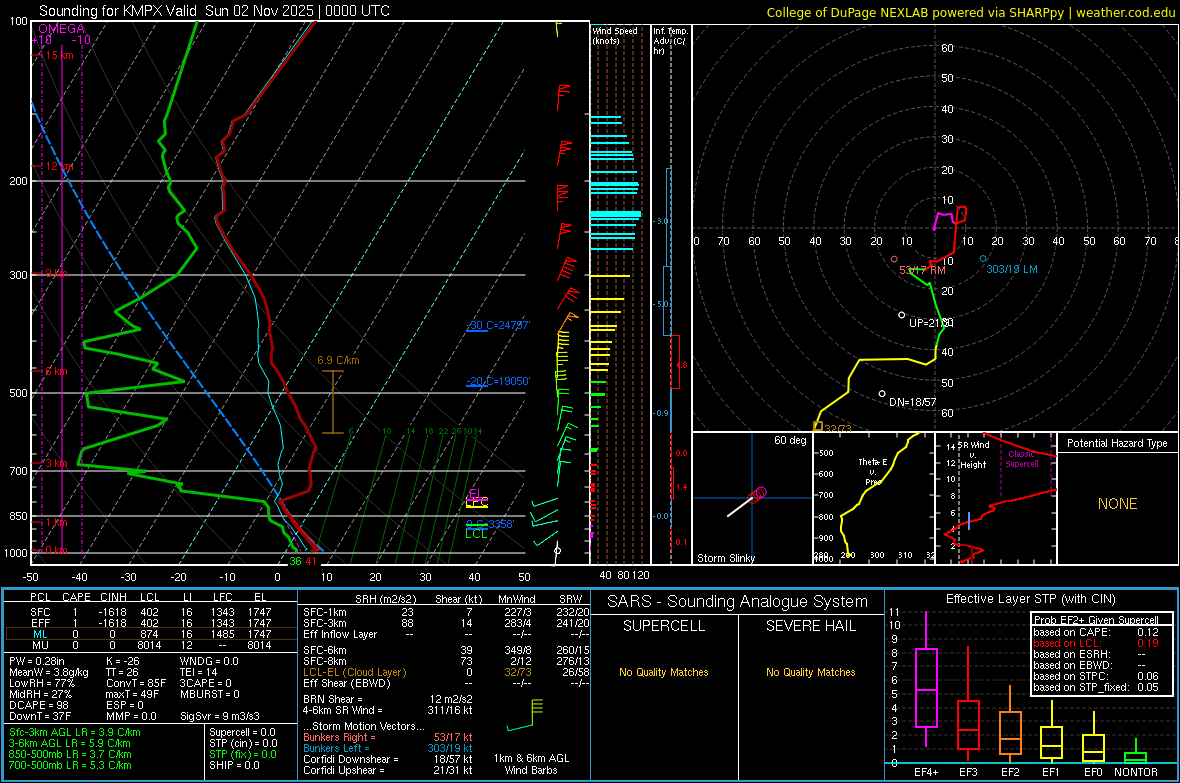This screenshot has width=1180, height=783.
Task: Select the MU parcel row
Action: pyautogui.click(x=151, y=644)
